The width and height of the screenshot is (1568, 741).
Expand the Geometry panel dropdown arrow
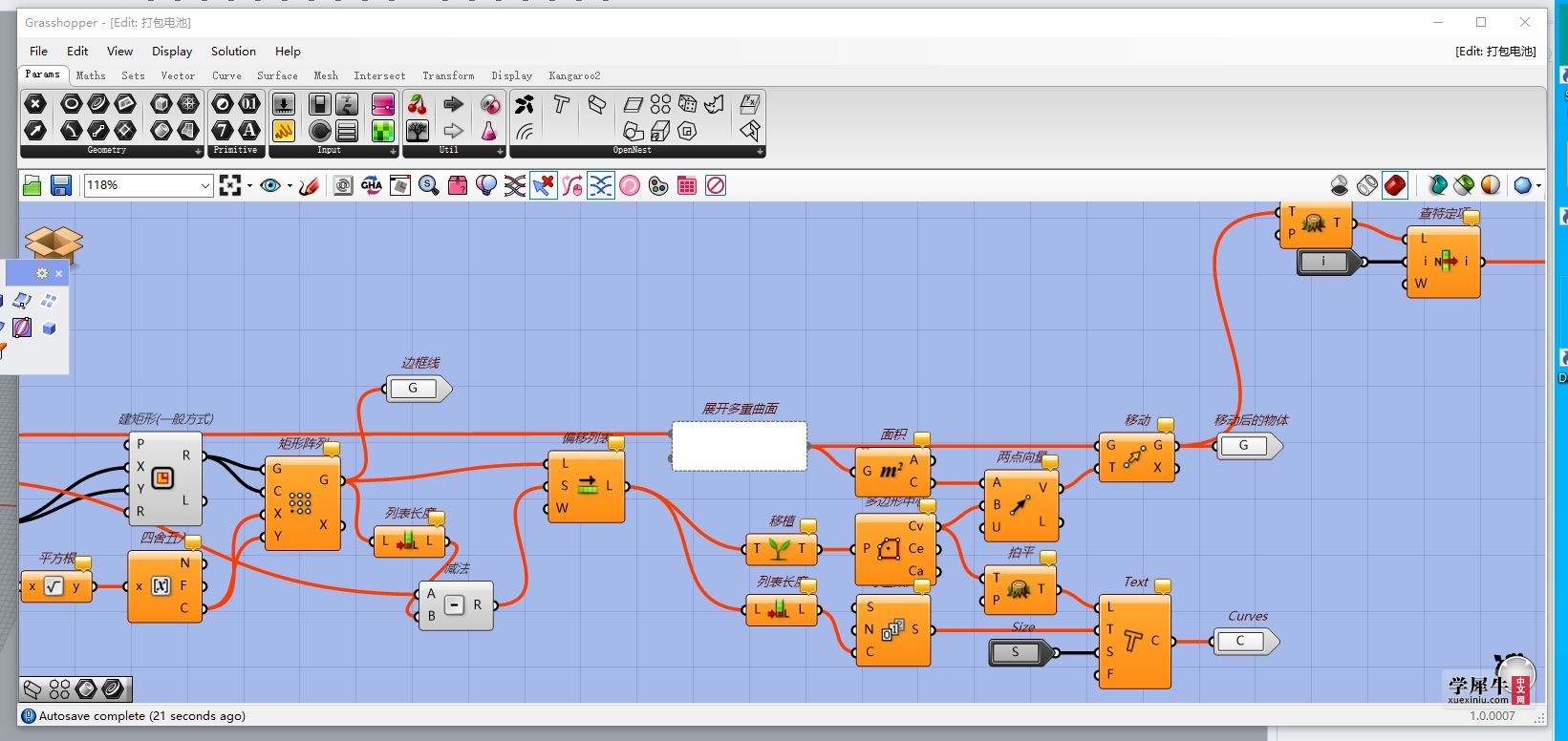pos(198,151)
